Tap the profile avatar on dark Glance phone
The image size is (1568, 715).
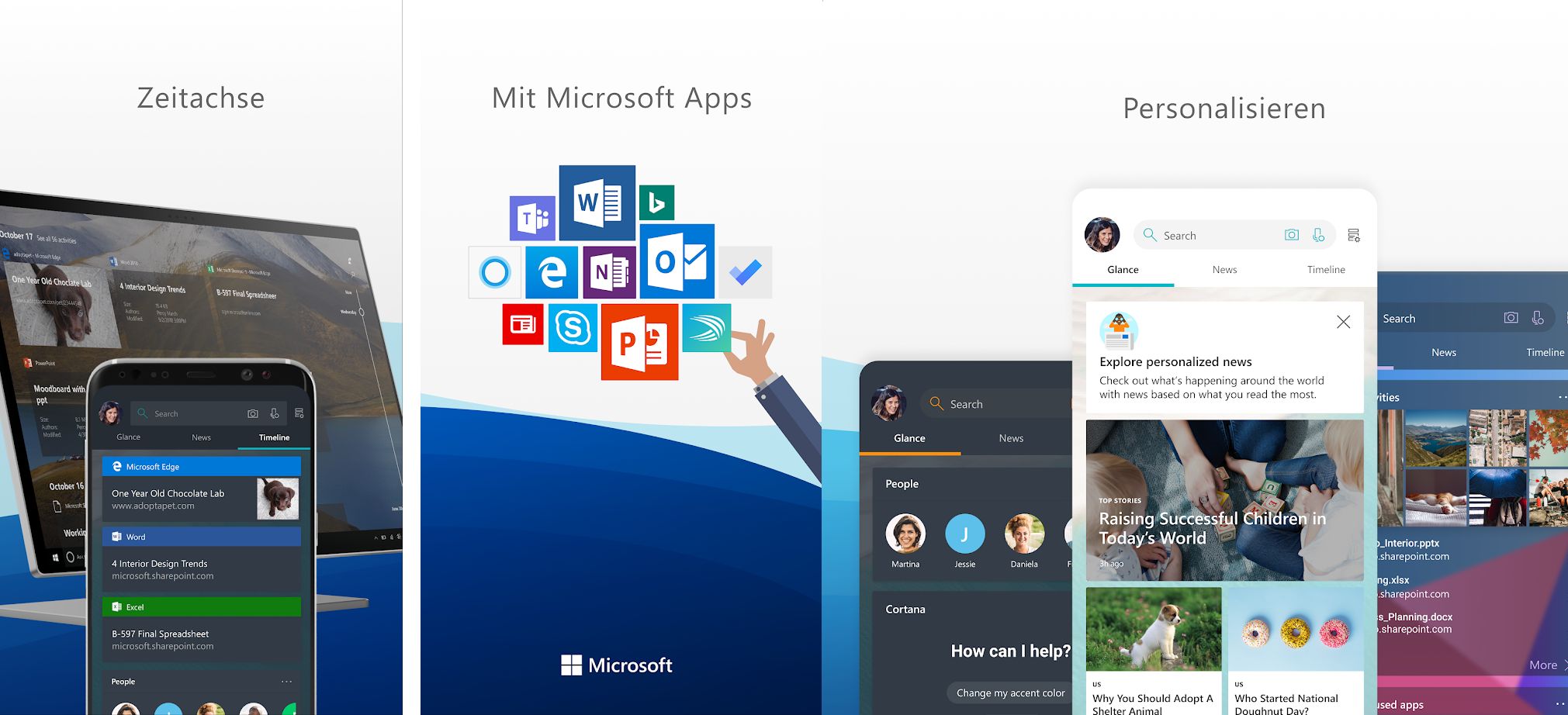(888, 402)
